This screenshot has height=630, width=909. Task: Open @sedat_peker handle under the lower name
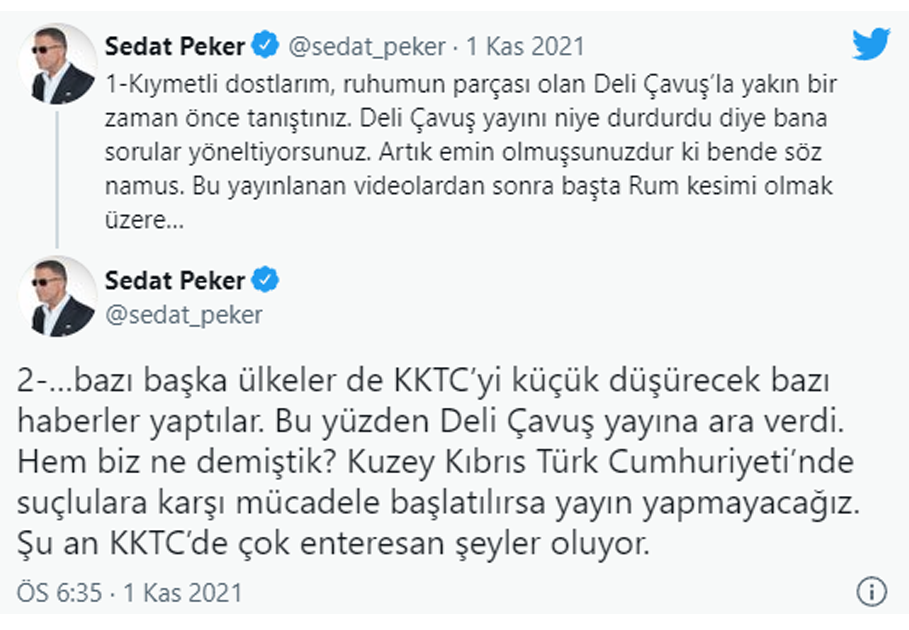point(183,314)
